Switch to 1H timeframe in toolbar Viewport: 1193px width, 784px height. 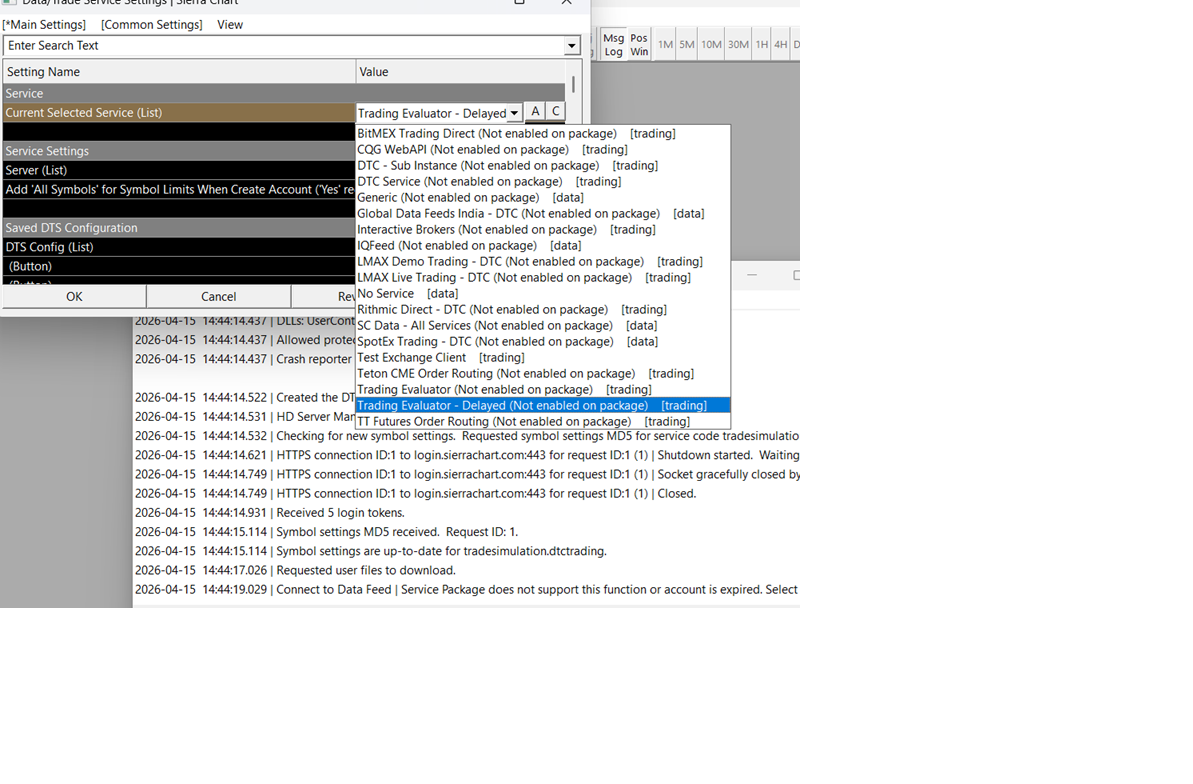click(x=762, y=45)
